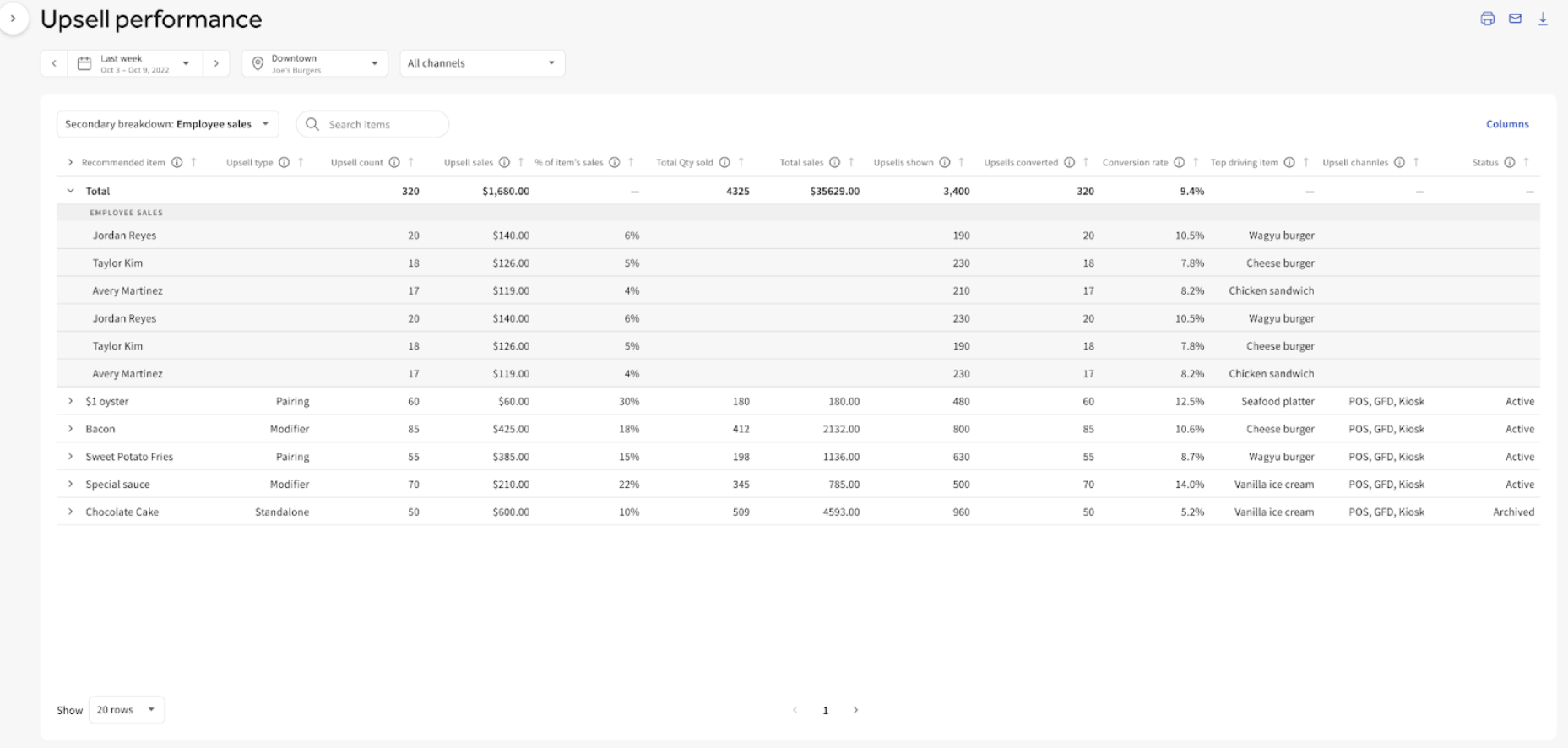This screenshot has width=1568, height=748.
Task: Click the Search items field
Action: (x=380, y=124)
